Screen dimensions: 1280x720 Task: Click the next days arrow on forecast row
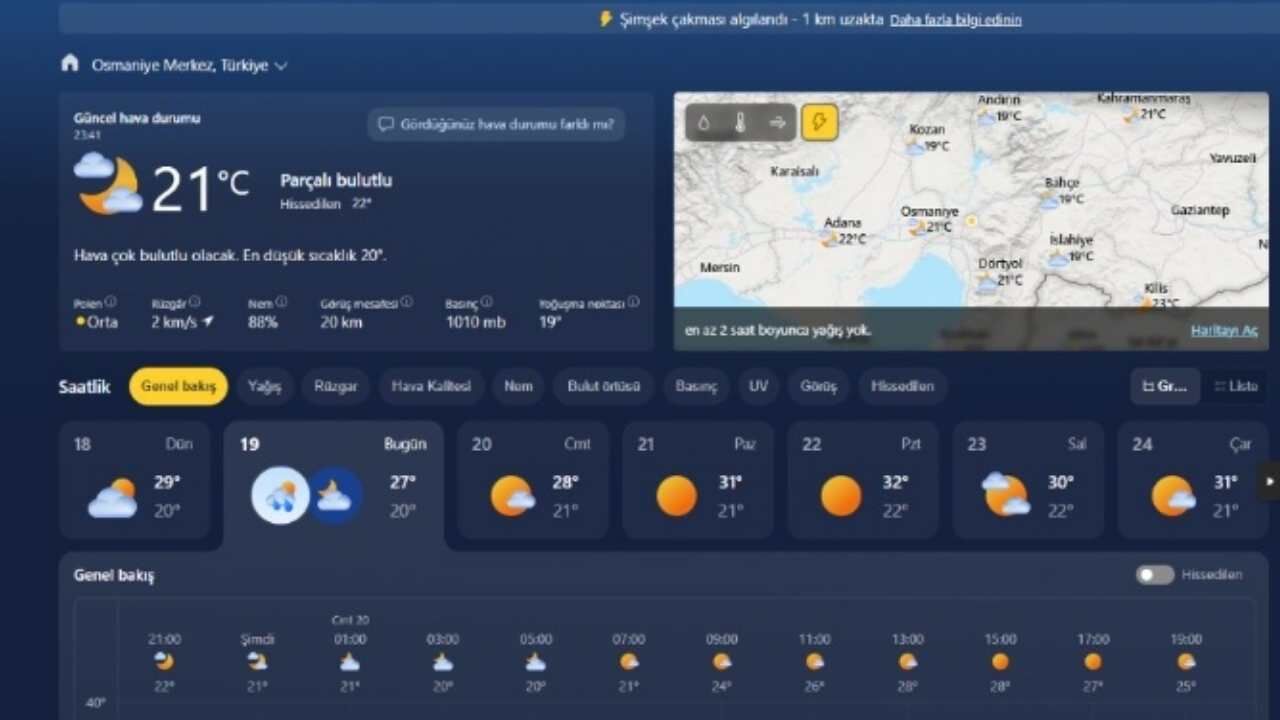(1270, 481)
